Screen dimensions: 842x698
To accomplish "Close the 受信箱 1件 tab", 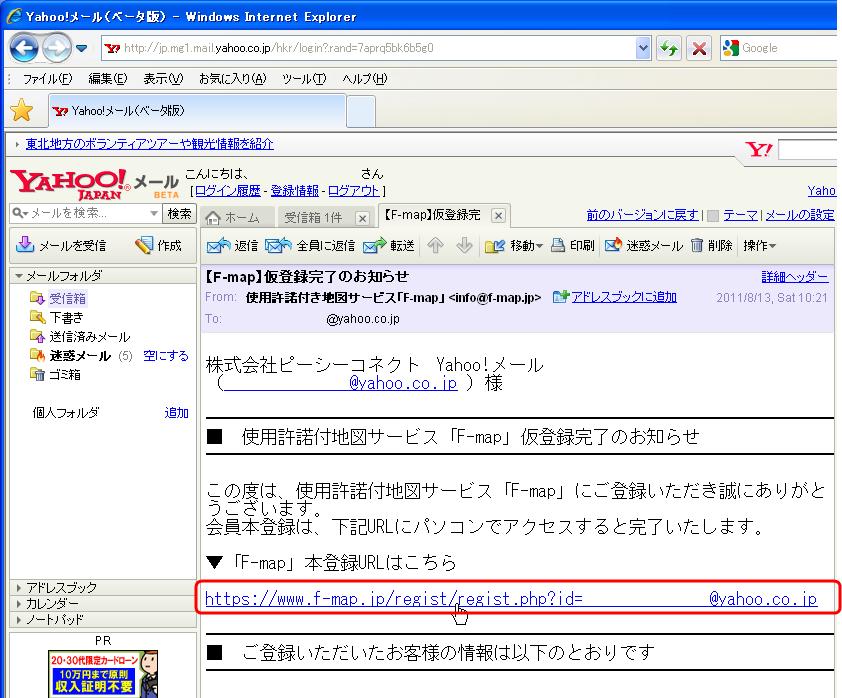I will pyautogui.click(x=362, y=218).
